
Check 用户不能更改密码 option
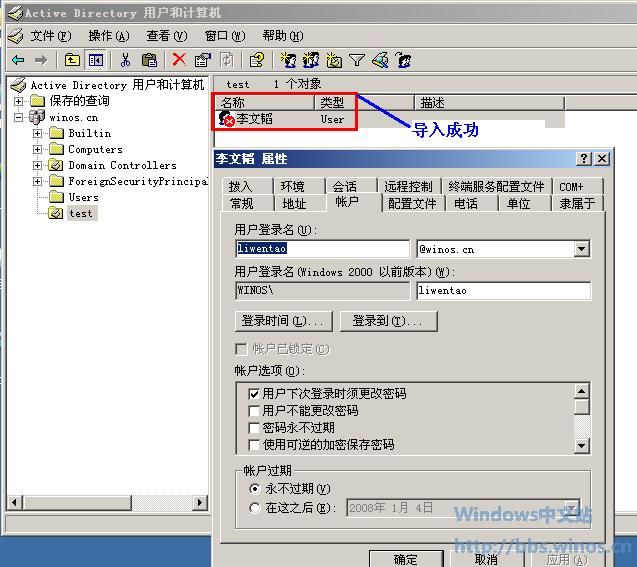[x=254, y=411]
